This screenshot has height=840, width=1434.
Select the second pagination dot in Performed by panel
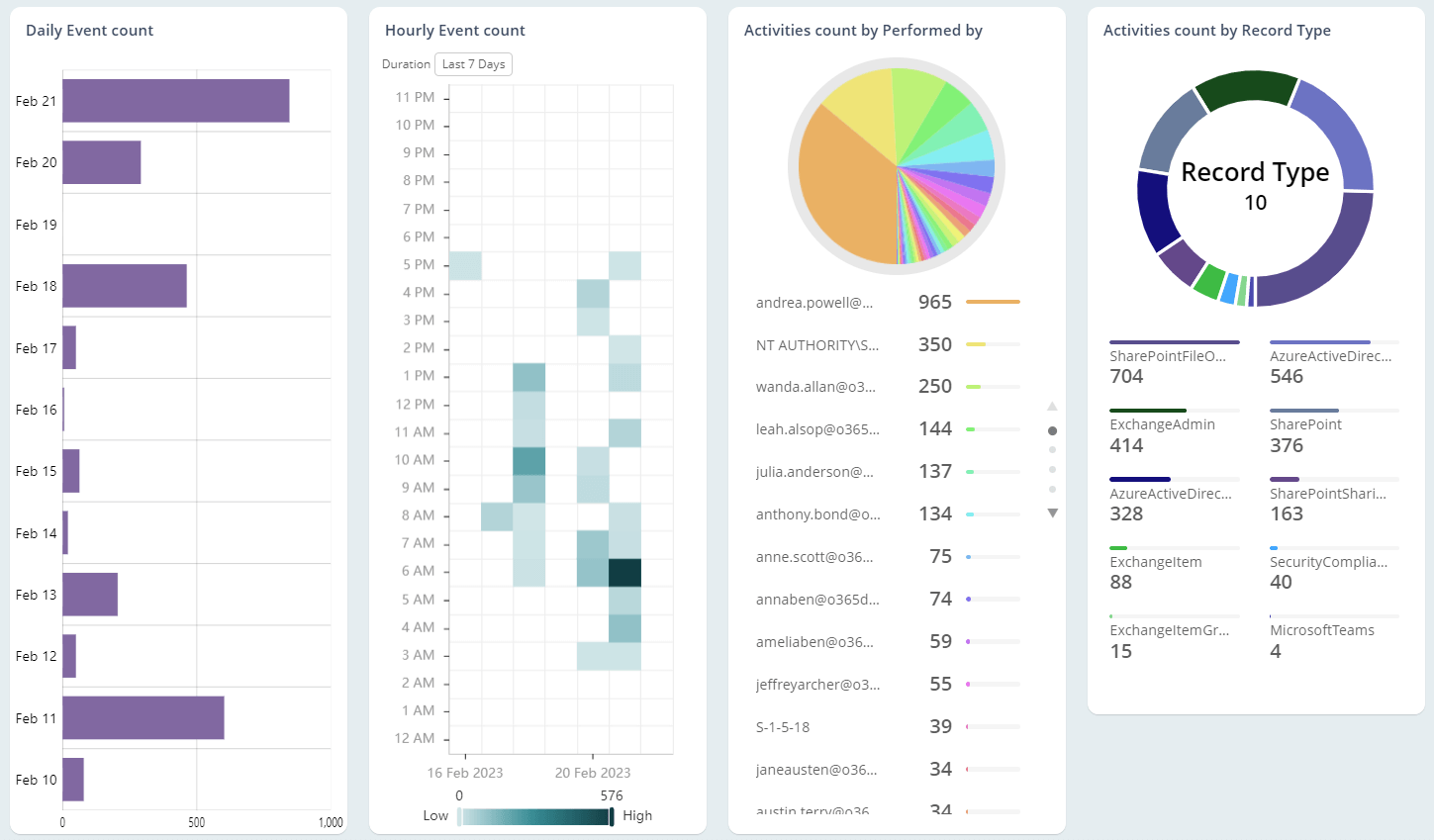1053,449
